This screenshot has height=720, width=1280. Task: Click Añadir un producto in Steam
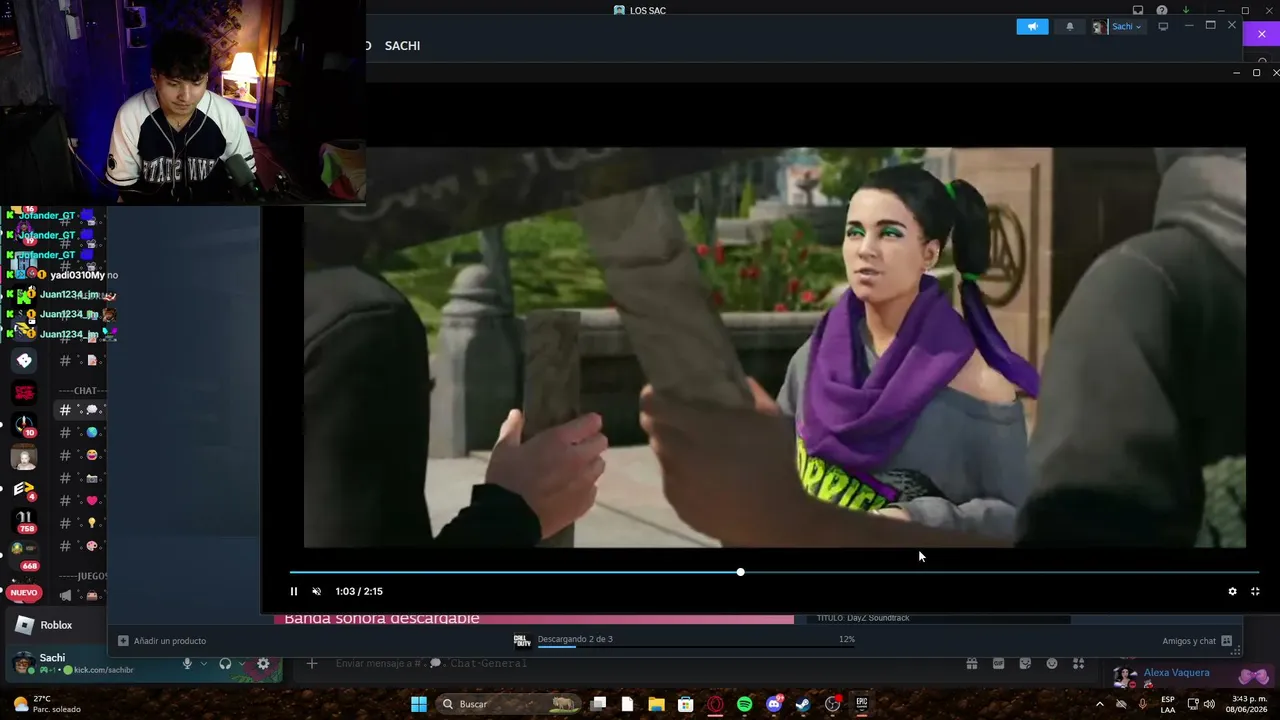162,641
